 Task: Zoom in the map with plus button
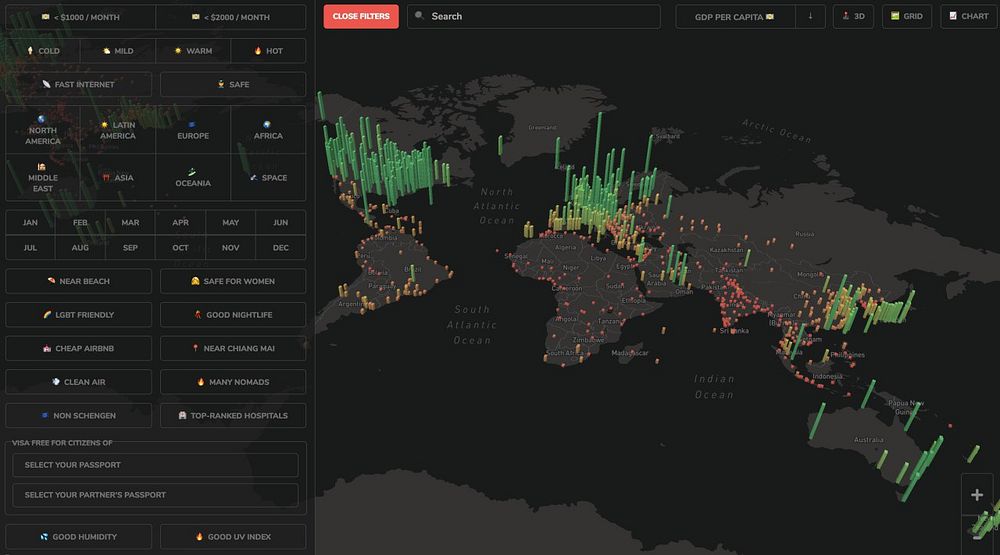976,495
